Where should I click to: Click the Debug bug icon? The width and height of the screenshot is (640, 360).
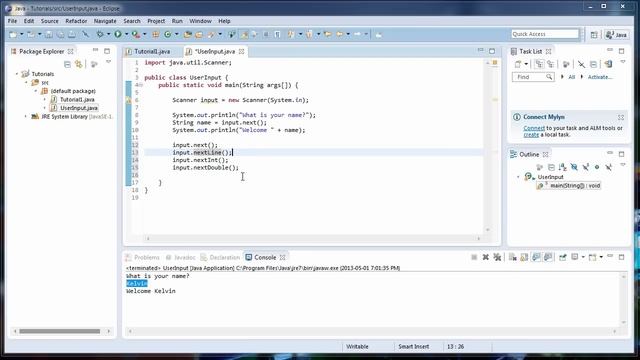[100, 35]
